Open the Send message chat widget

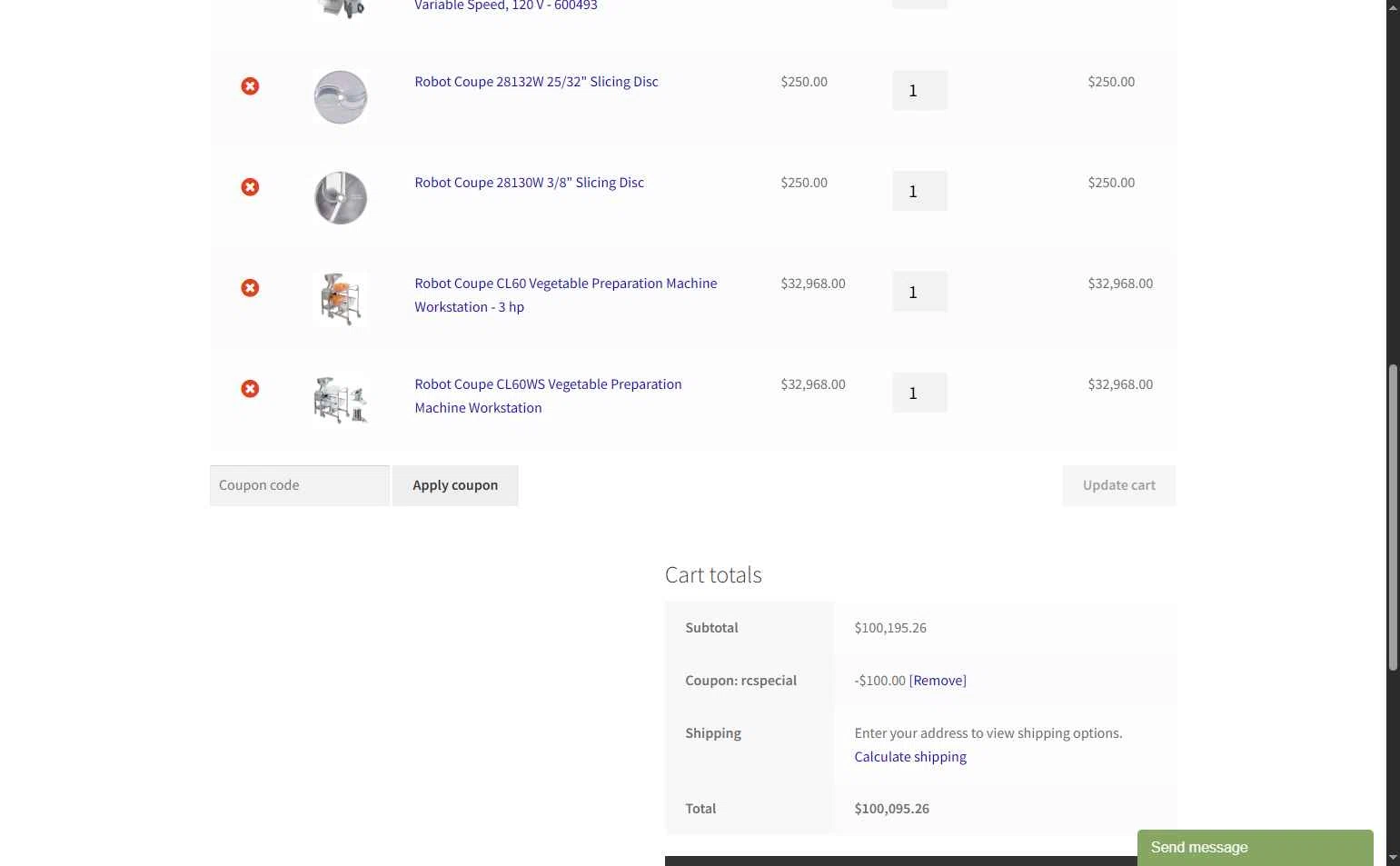click(x=1255, y=848)
